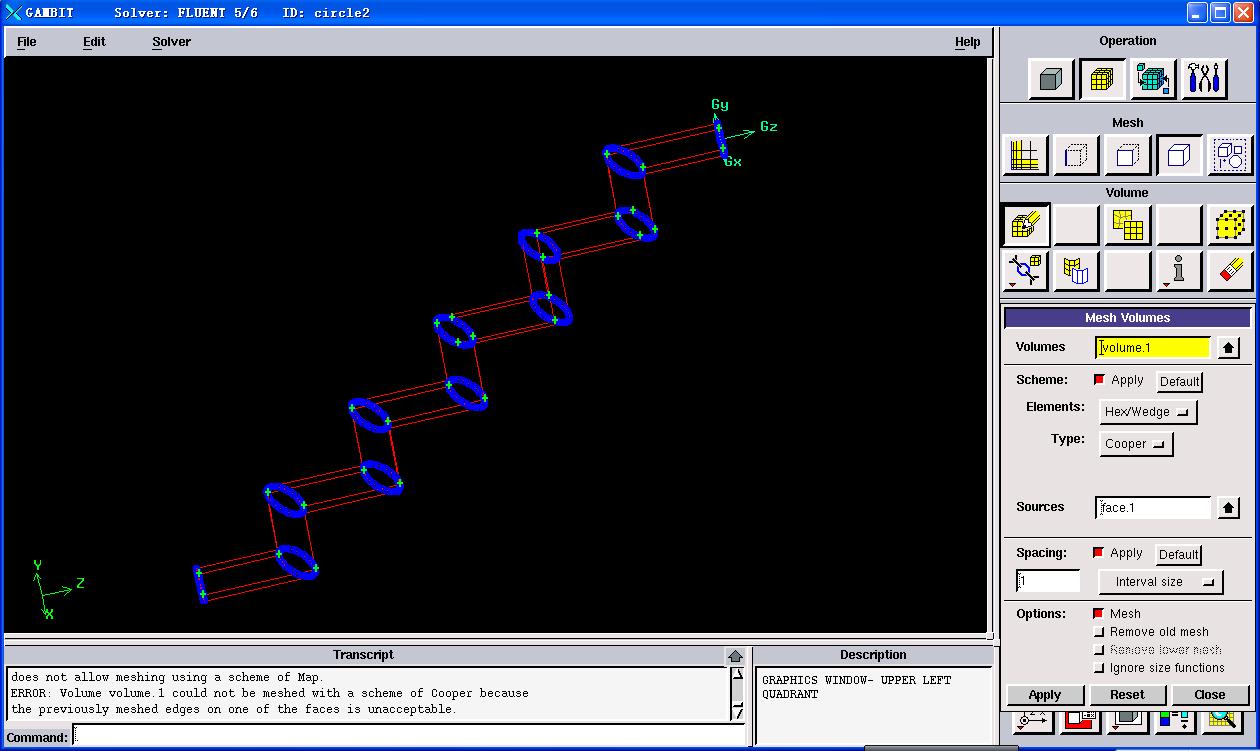This screenshot has width=1260, height=751.
Task: Choose the Volume mesh command icon
Action: click(x=1178, y=155)
